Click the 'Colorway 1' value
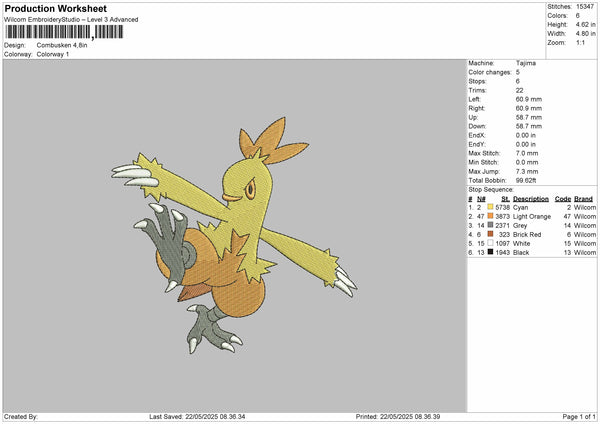 tap(53, 54)
